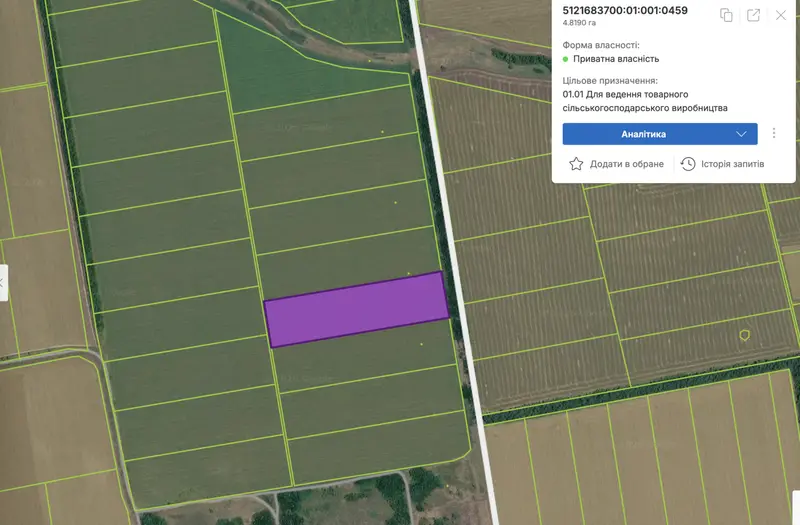Click the 4.8190 га area value
The image size is (800, 525).
click(579, 23)
